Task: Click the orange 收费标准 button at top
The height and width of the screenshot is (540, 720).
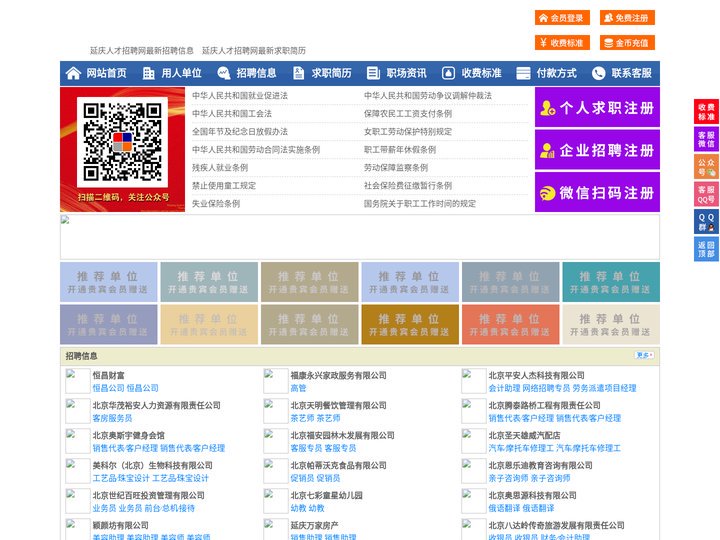Action: pos(562,43)
